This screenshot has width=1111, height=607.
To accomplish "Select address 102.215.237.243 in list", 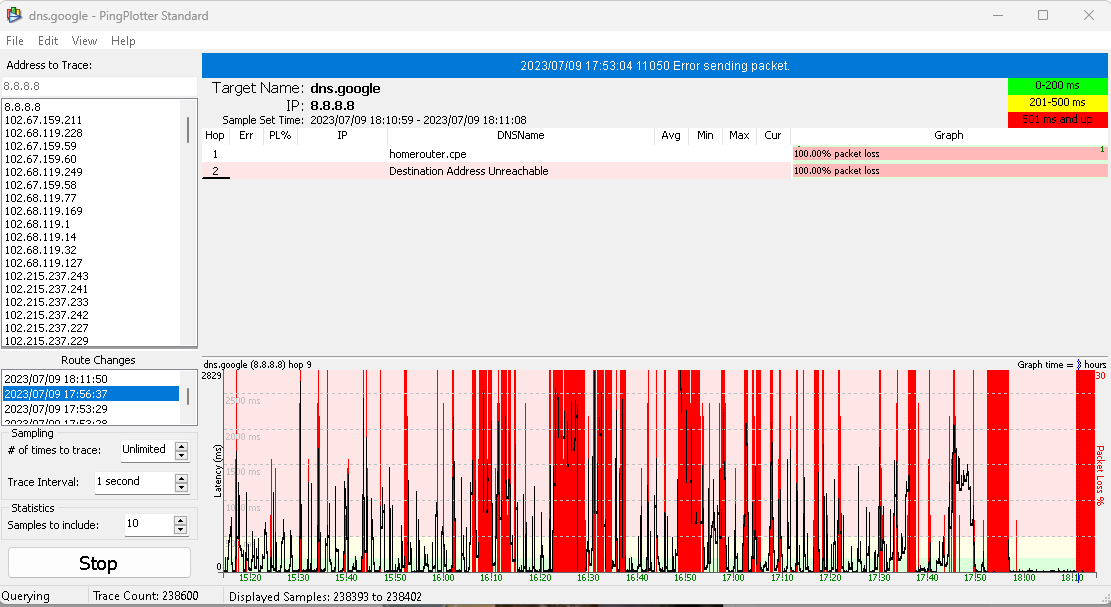I will click(47, 276).
